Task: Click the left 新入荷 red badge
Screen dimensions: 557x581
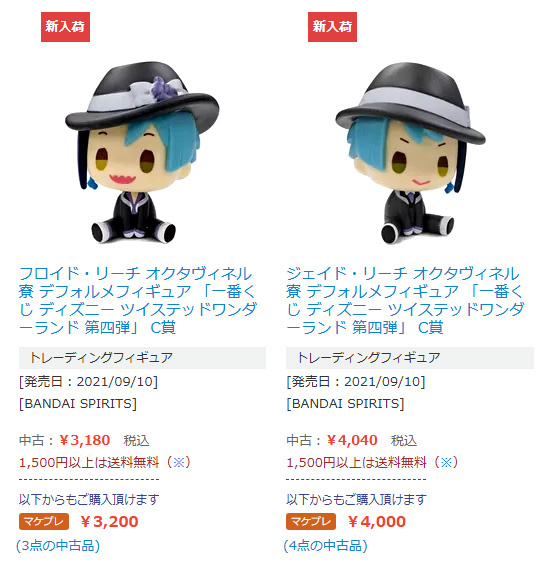Action: click(x=65, y=27)
